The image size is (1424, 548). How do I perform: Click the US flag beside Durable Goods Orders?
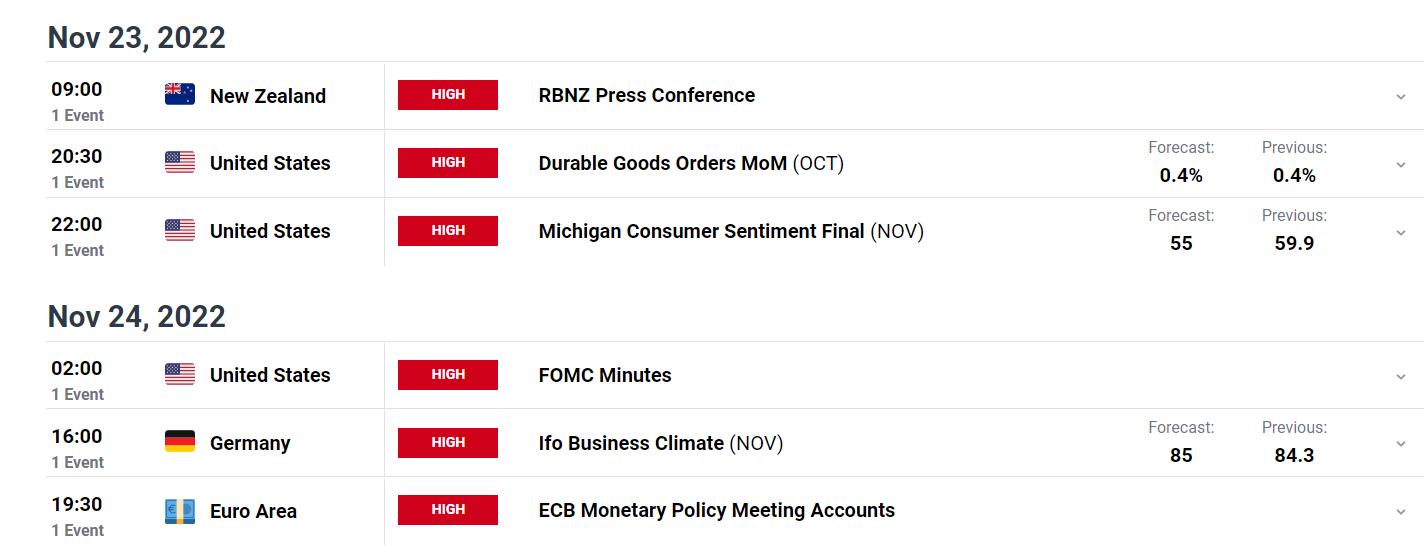coord(180,163)
